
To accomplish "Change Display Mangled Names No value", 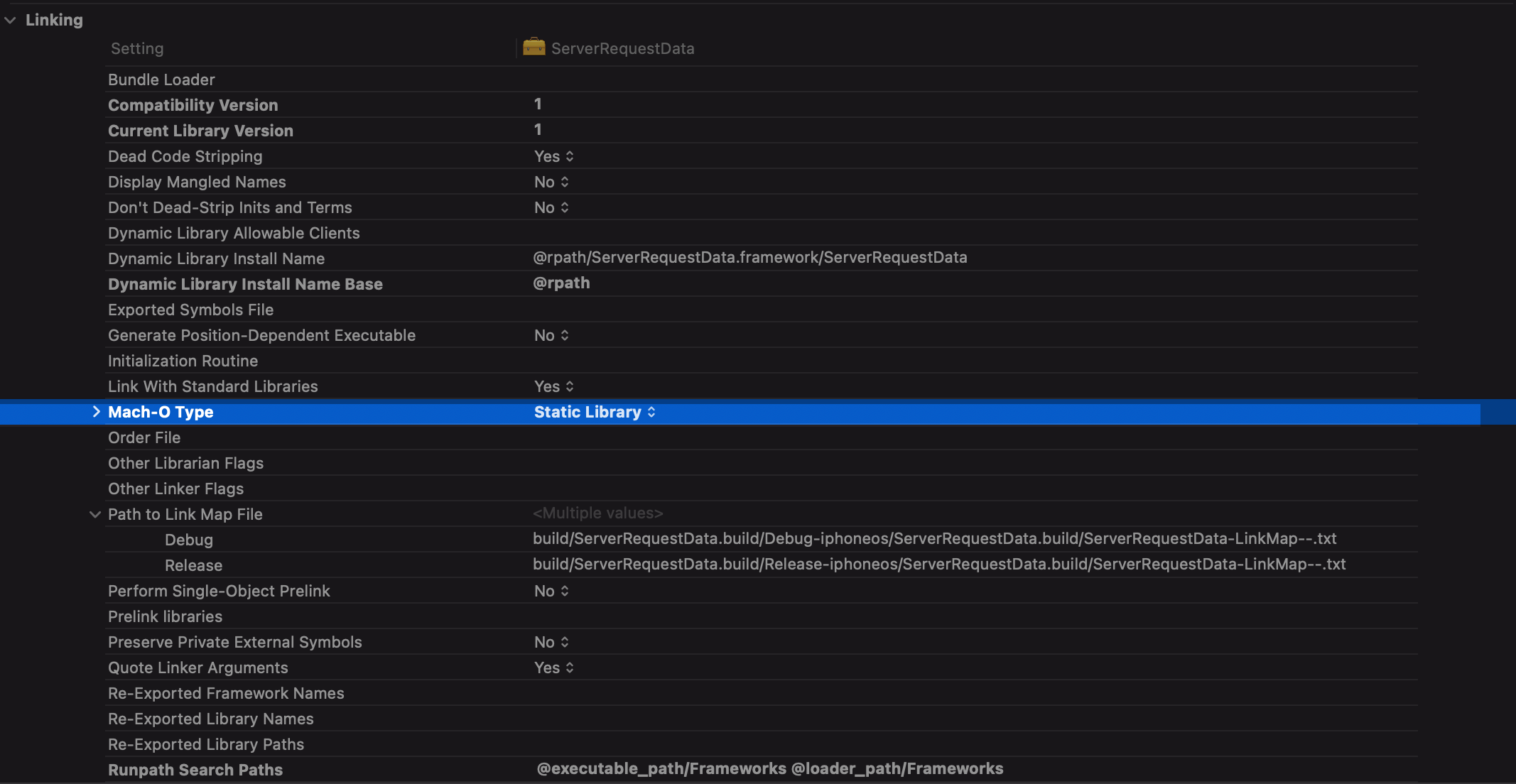I will click(551, 182).
